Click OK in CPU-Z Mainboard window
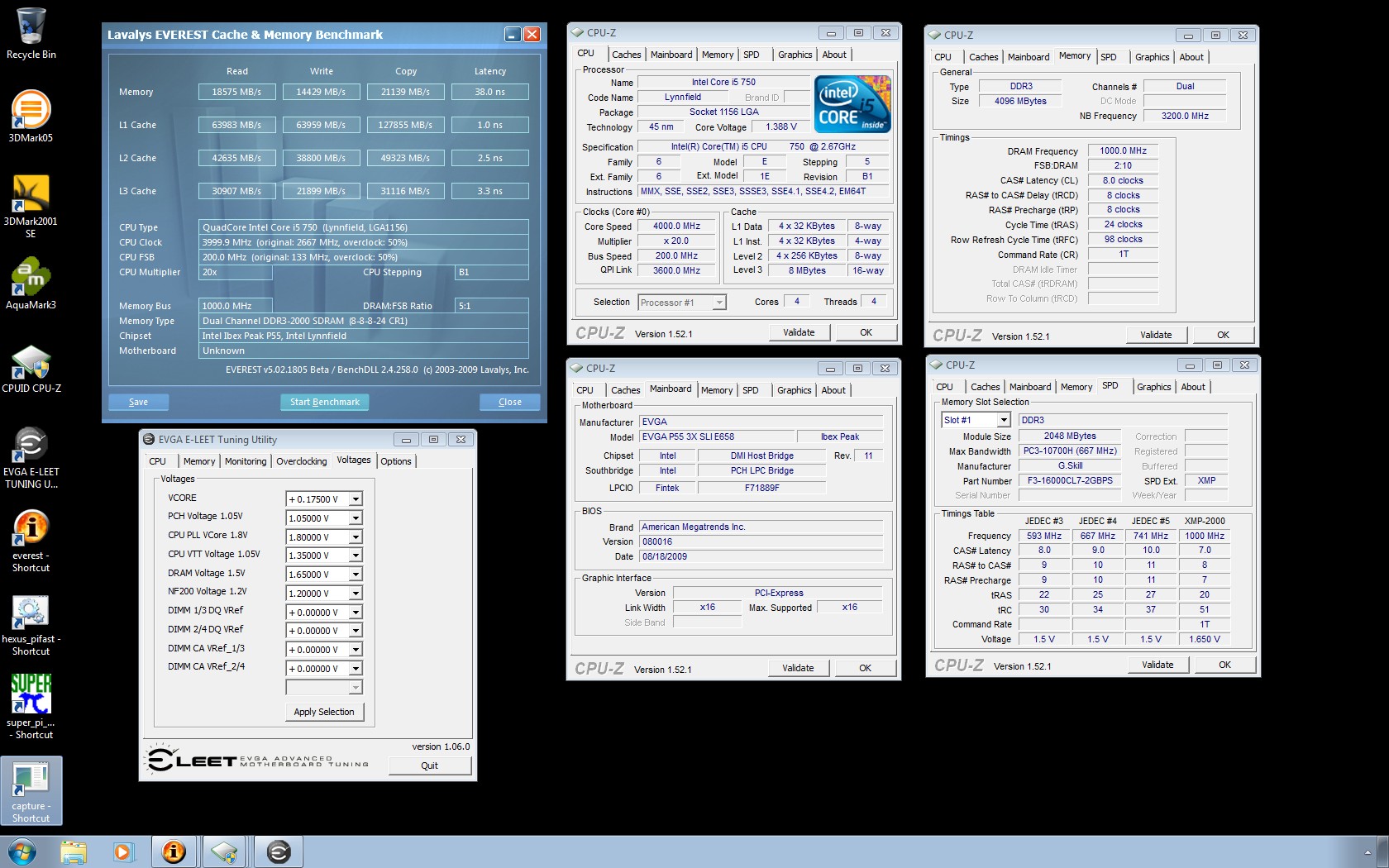The image size is (1389, 868). pos(865,668)
